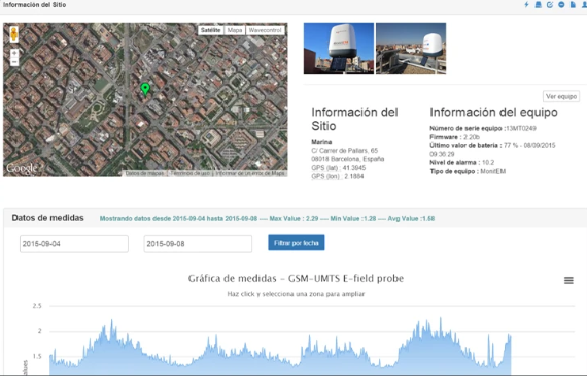Click the serial number 13MT0249
The image size is (588, 376).
(521, 128)
